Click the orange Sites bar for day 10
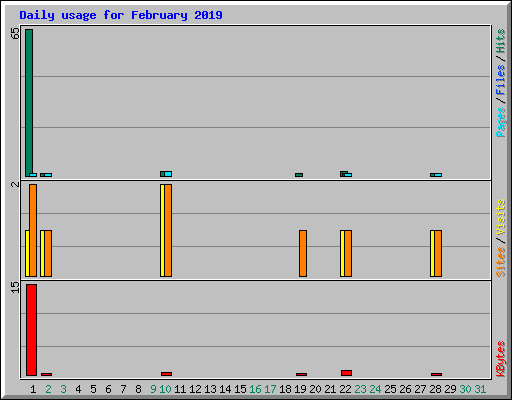 [x=168, y=230]
